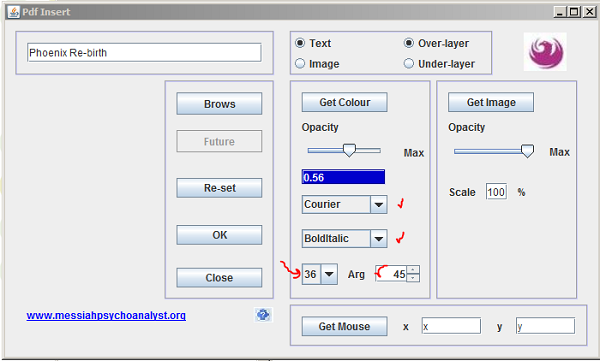Viewport: 600px width, 361px height.
Task: Click the blue help question mark icon
Action: [263, 315]
